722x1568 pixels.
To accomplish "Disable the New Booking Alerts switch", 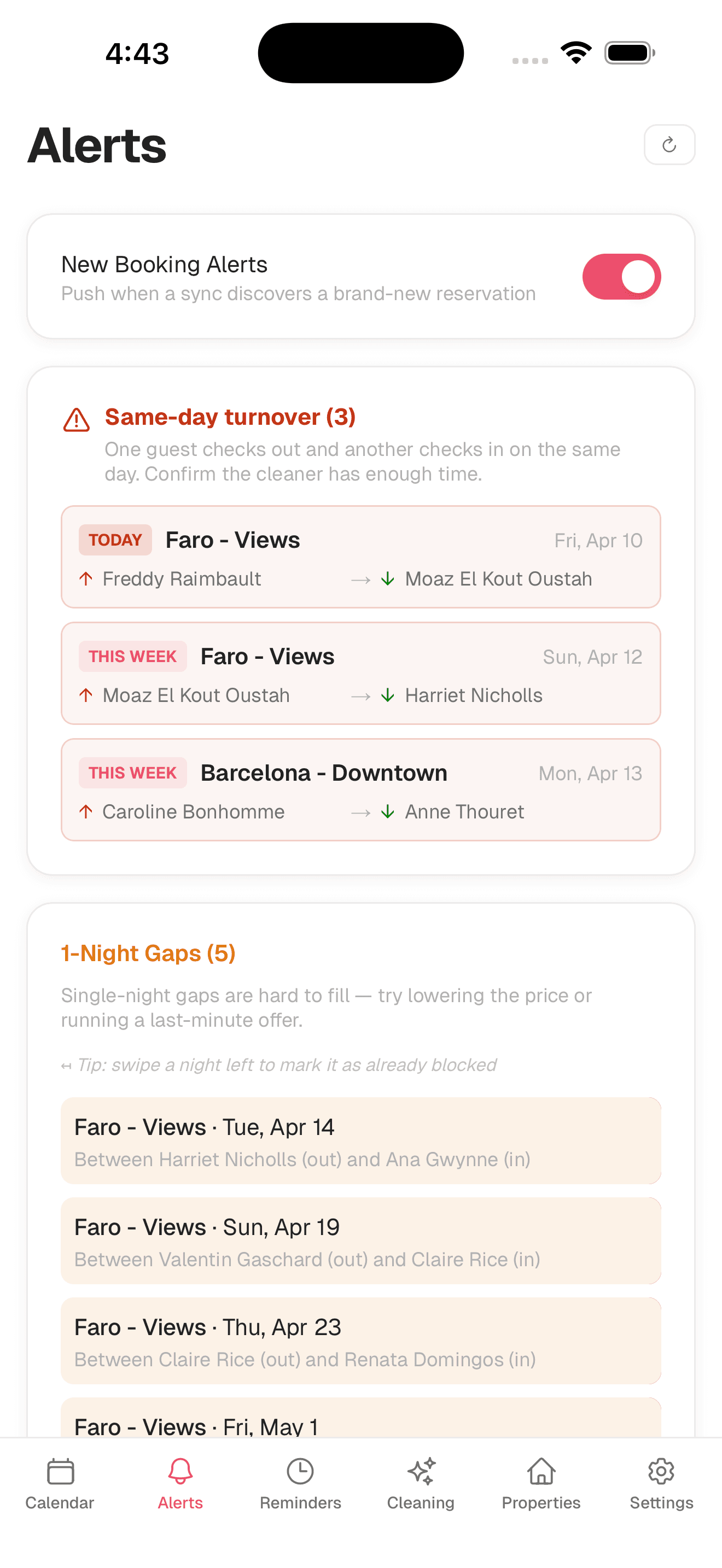I will pyautogui.click(x=621, y=277).
